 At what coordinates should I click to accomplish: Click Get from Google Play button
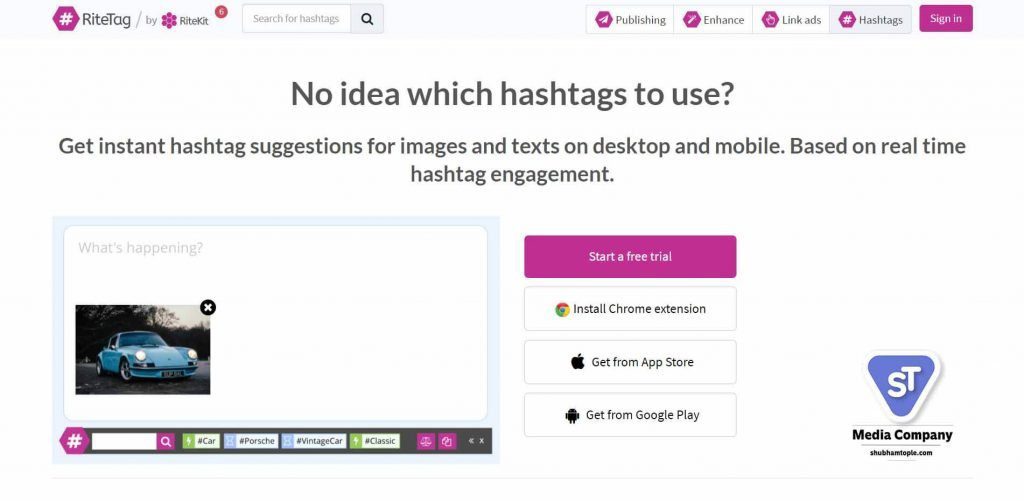630,415
